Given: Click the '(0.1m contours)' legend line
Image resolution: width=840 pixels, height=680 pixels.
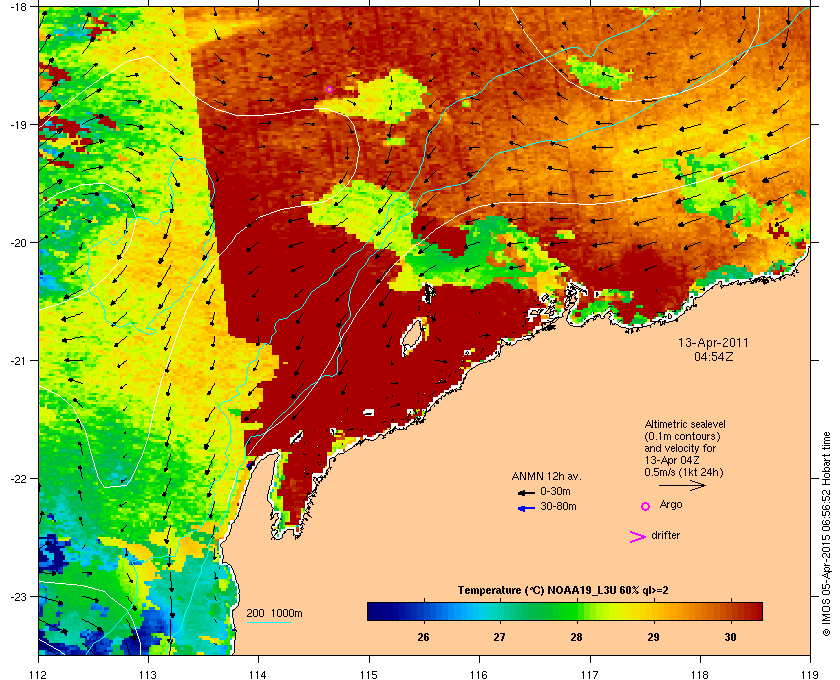Looking at the screenshot, I should [x=682, y=436].
